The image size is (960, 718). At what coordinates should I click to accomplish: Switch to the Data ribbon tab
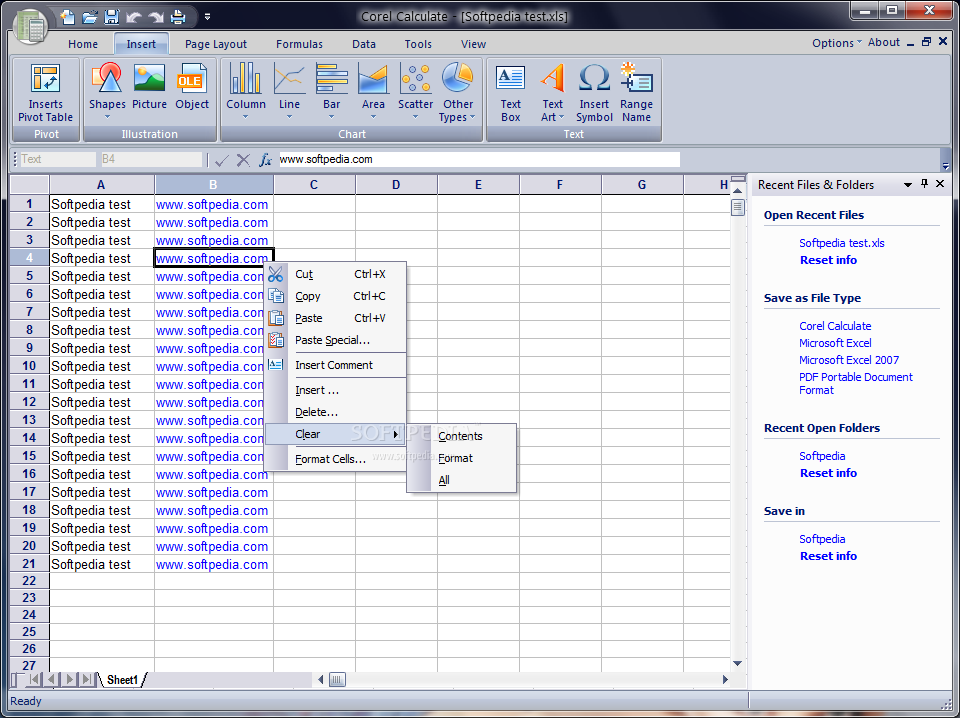point(364,43)
